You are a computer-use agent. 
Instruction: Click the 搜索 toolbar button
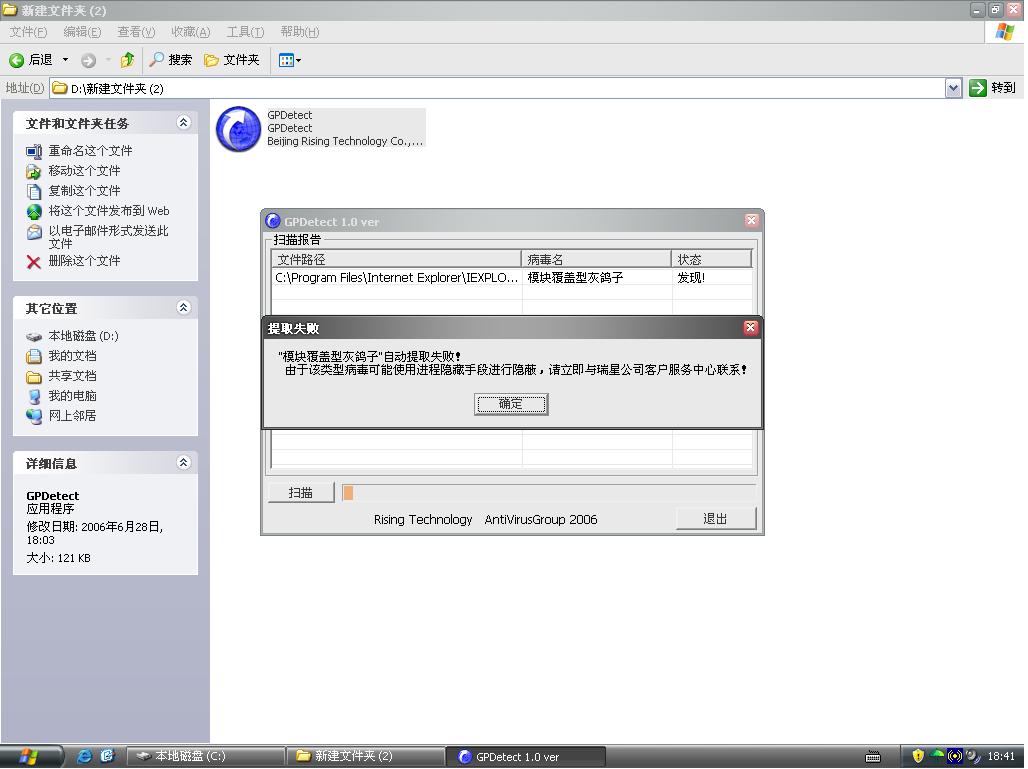tap(170, 60)
